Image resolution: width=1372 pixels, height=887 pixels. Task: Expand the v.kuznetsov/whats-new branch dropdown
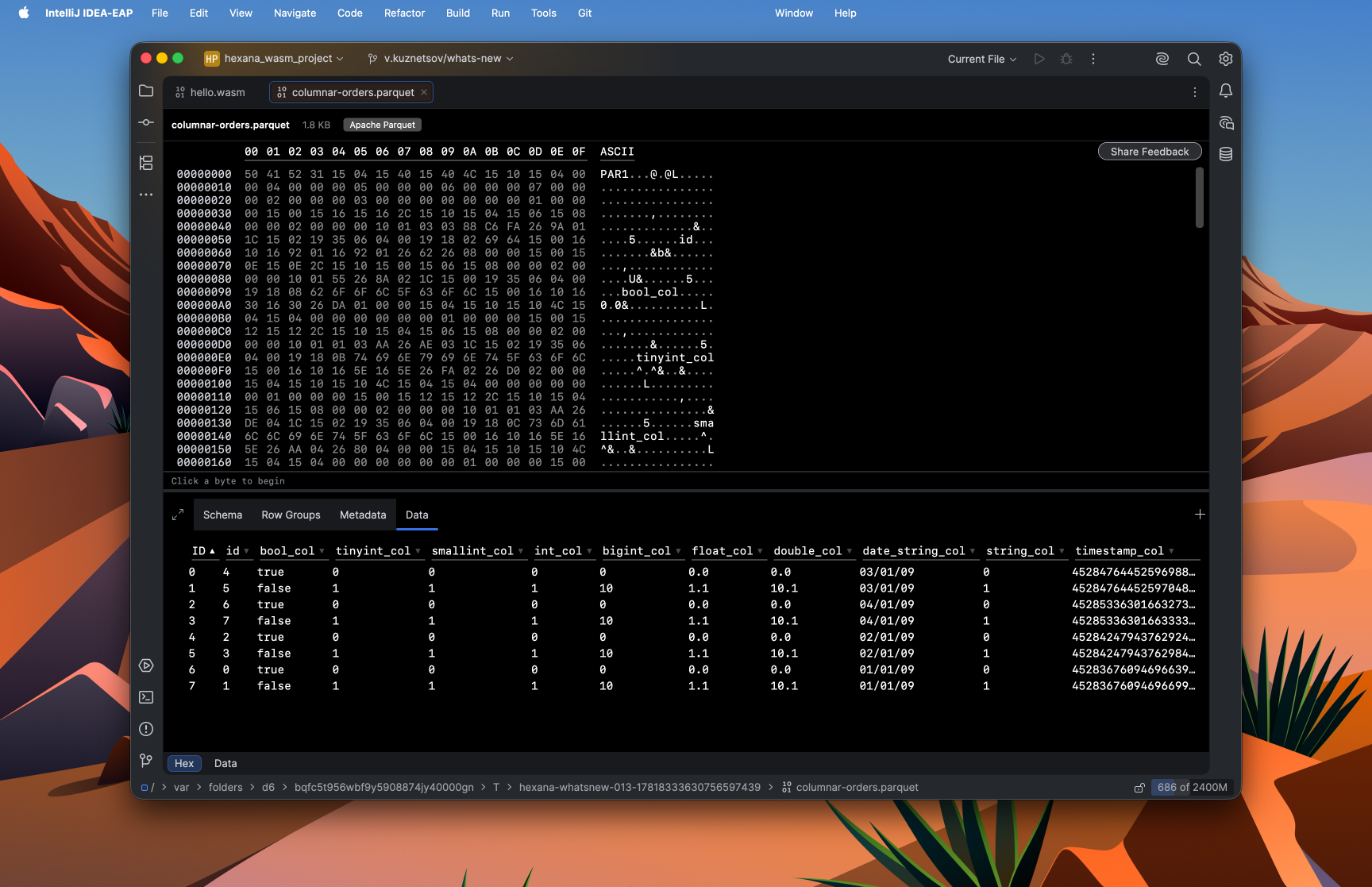coord(441,59)
